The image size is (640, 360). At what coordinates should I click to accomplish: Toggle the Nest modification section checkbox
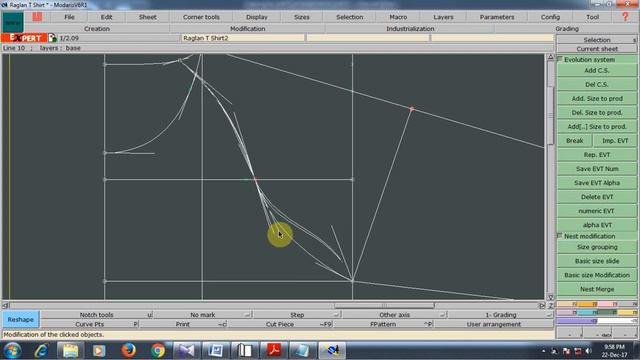[560, 236]
